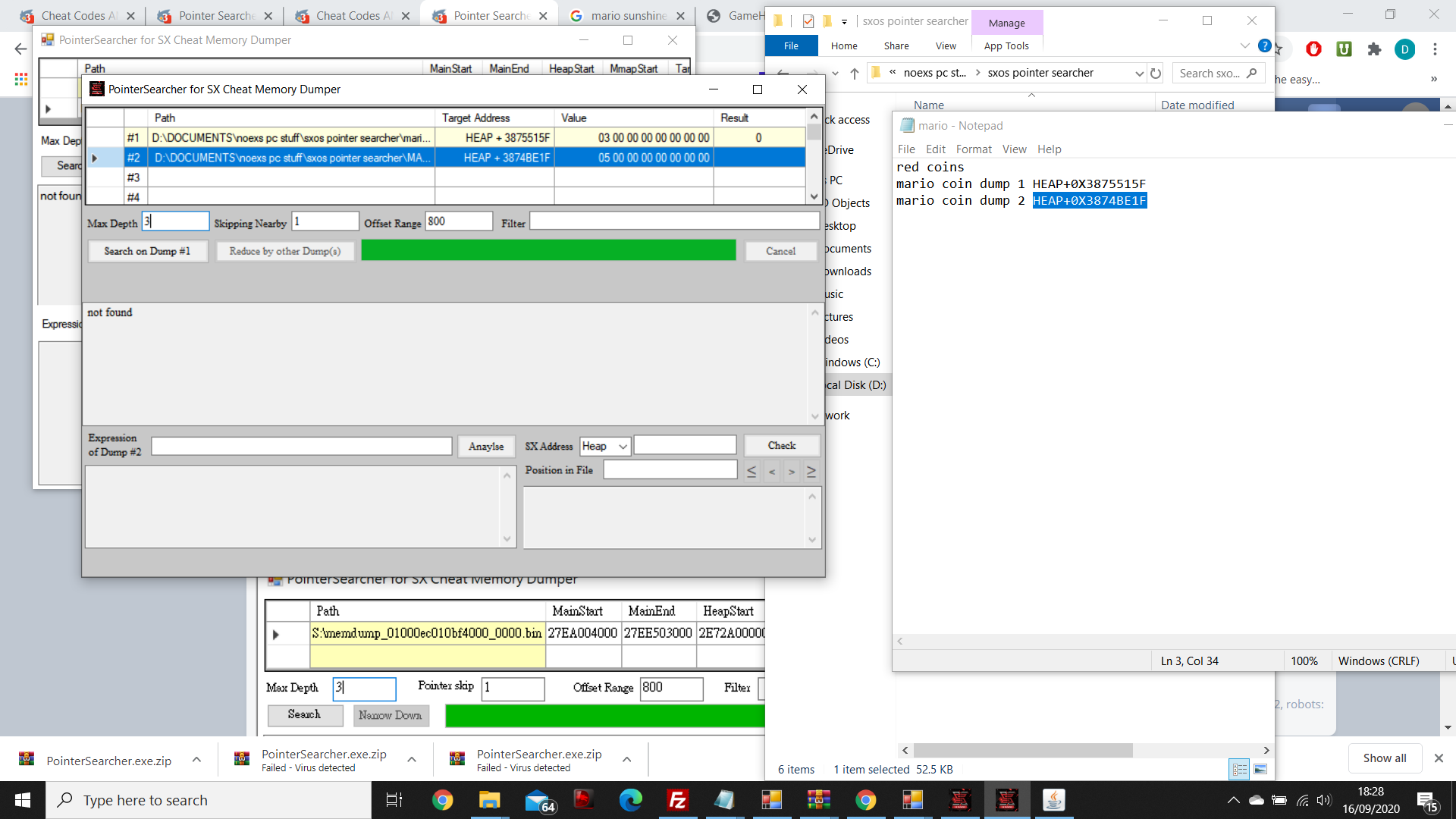Open Chrome three-dot menu
Viewport: 1456px width, 819px height.
pos(1435,49)
